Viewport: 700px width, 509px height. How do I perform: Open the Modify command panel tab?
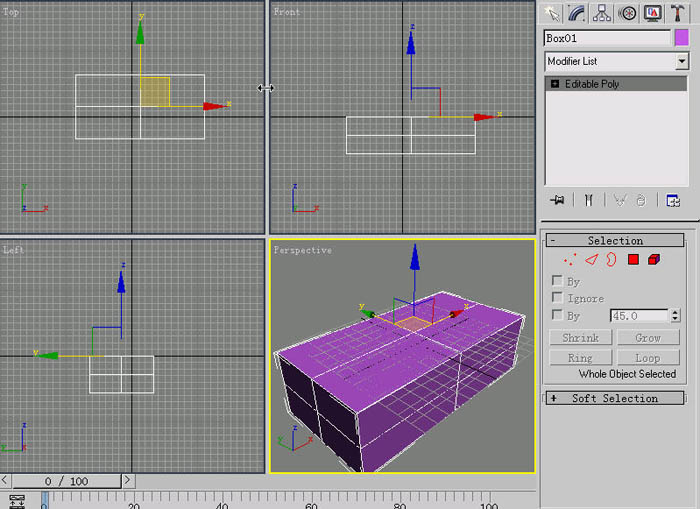coord(577,13)
